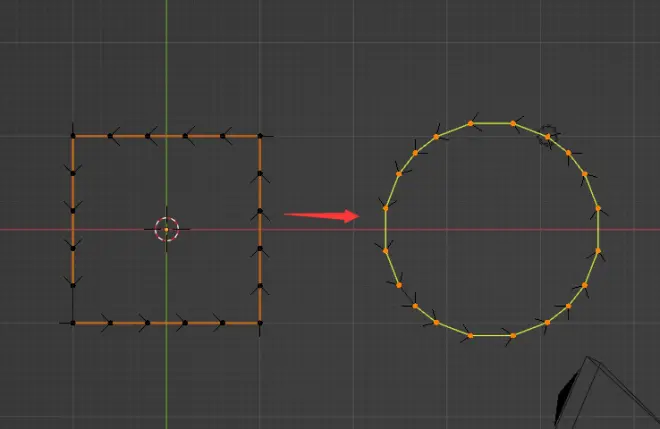Select the flat top edge of the circle
660x429 pixels.
tap(492, 123)
